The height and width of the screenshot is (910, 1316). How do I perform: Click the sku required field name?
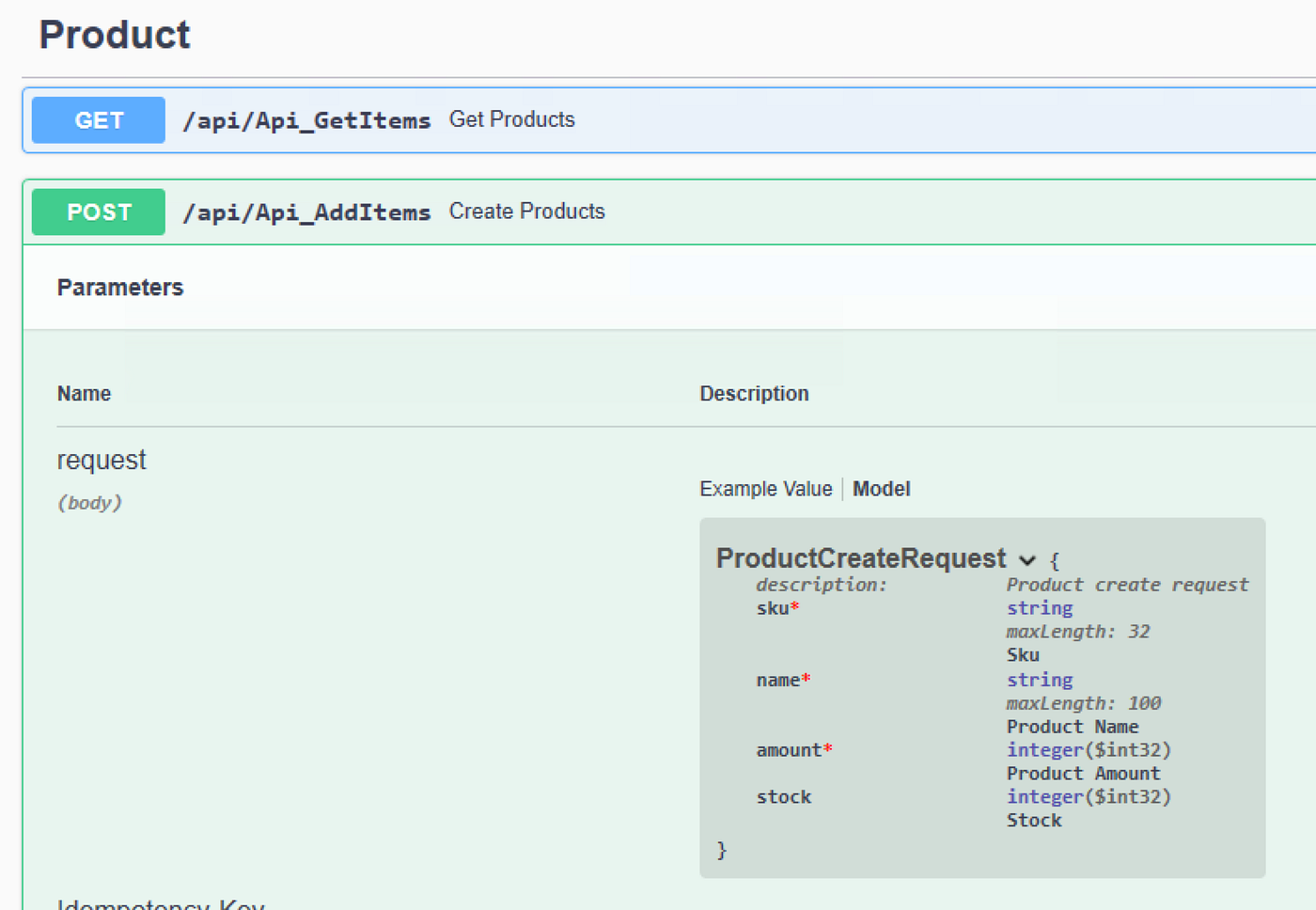click(777, 608)
